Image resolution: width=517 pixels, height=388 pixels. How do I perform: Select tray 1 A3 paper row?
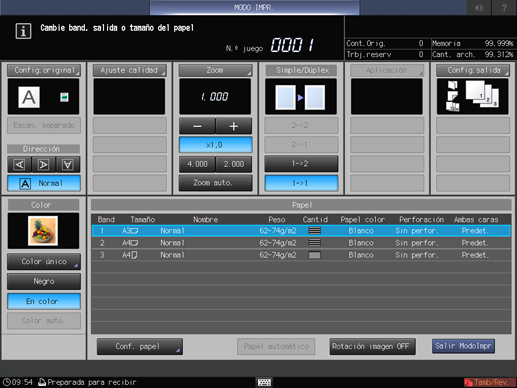[x=301, y=231]
